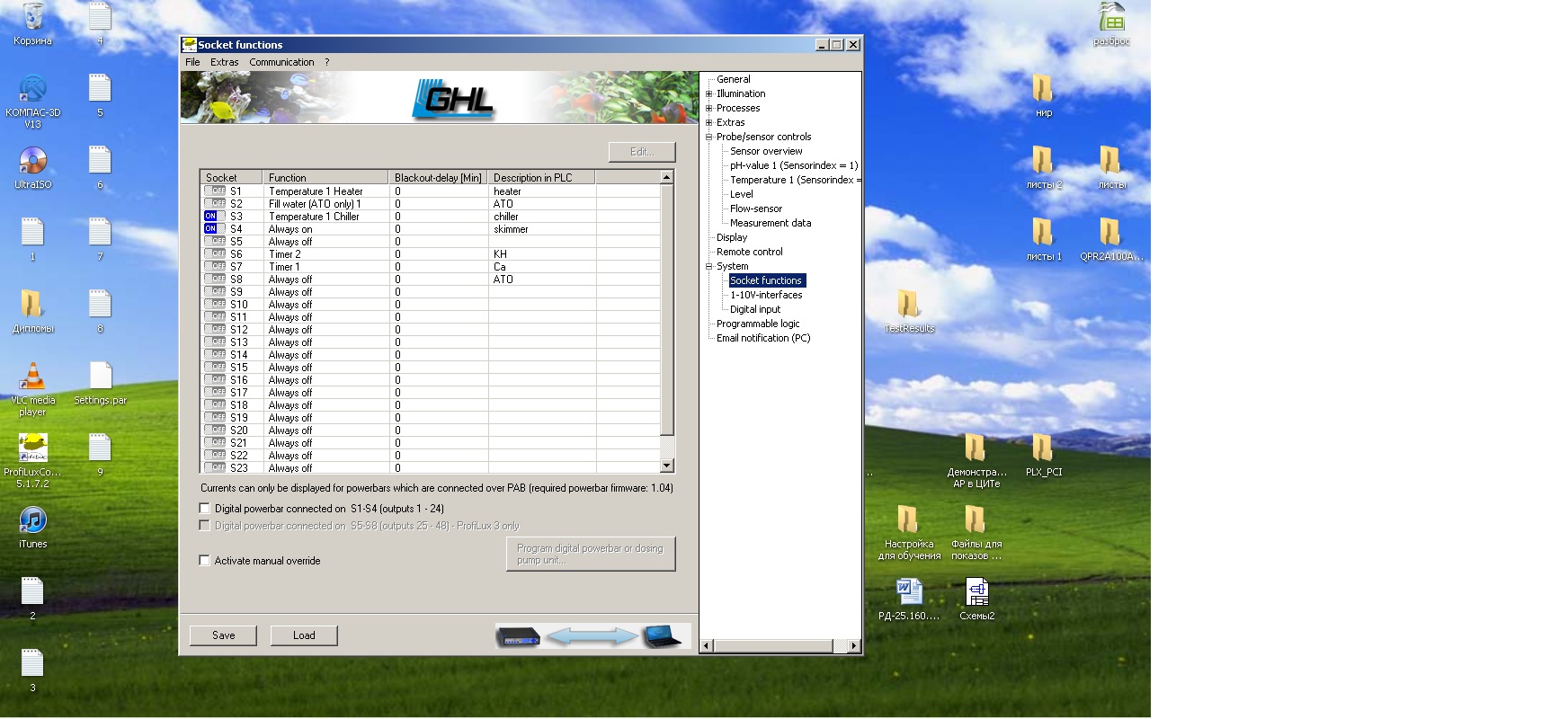Viewport: 1568px width, 719px height.
Task: Open the КОМПАС-3D V13 desktop icon
Action: point(33,91)
